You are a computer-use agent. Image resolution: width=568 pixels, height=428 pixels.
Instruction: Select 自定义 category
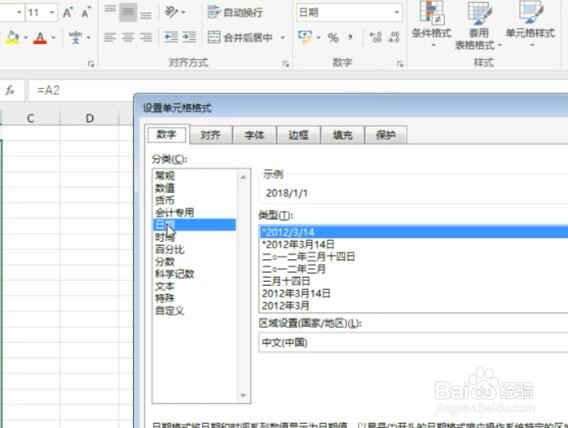(170, 311)
